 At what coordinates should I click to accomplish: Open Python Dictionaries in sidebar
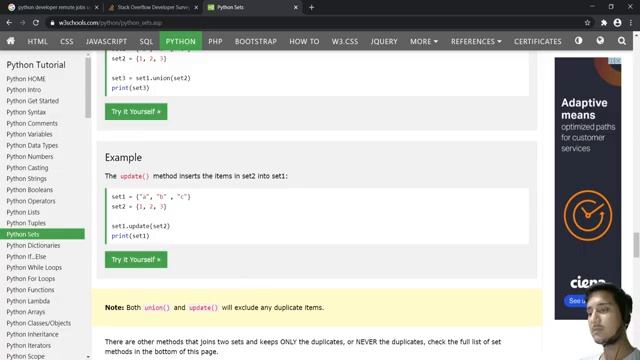coord(33,245)
